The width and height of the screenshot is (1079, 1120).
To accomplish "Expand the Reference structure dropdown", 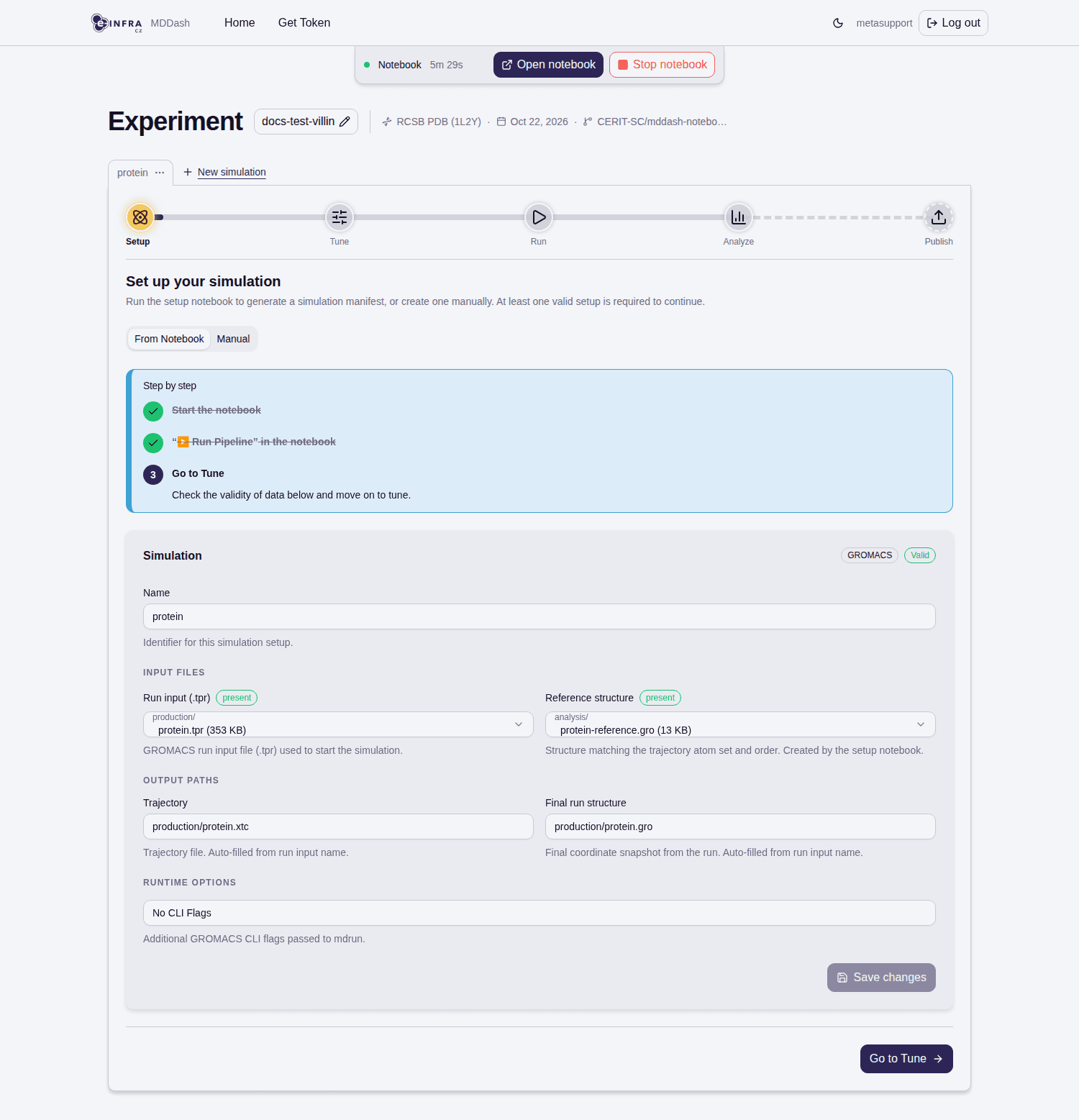I will click(740, 724).
